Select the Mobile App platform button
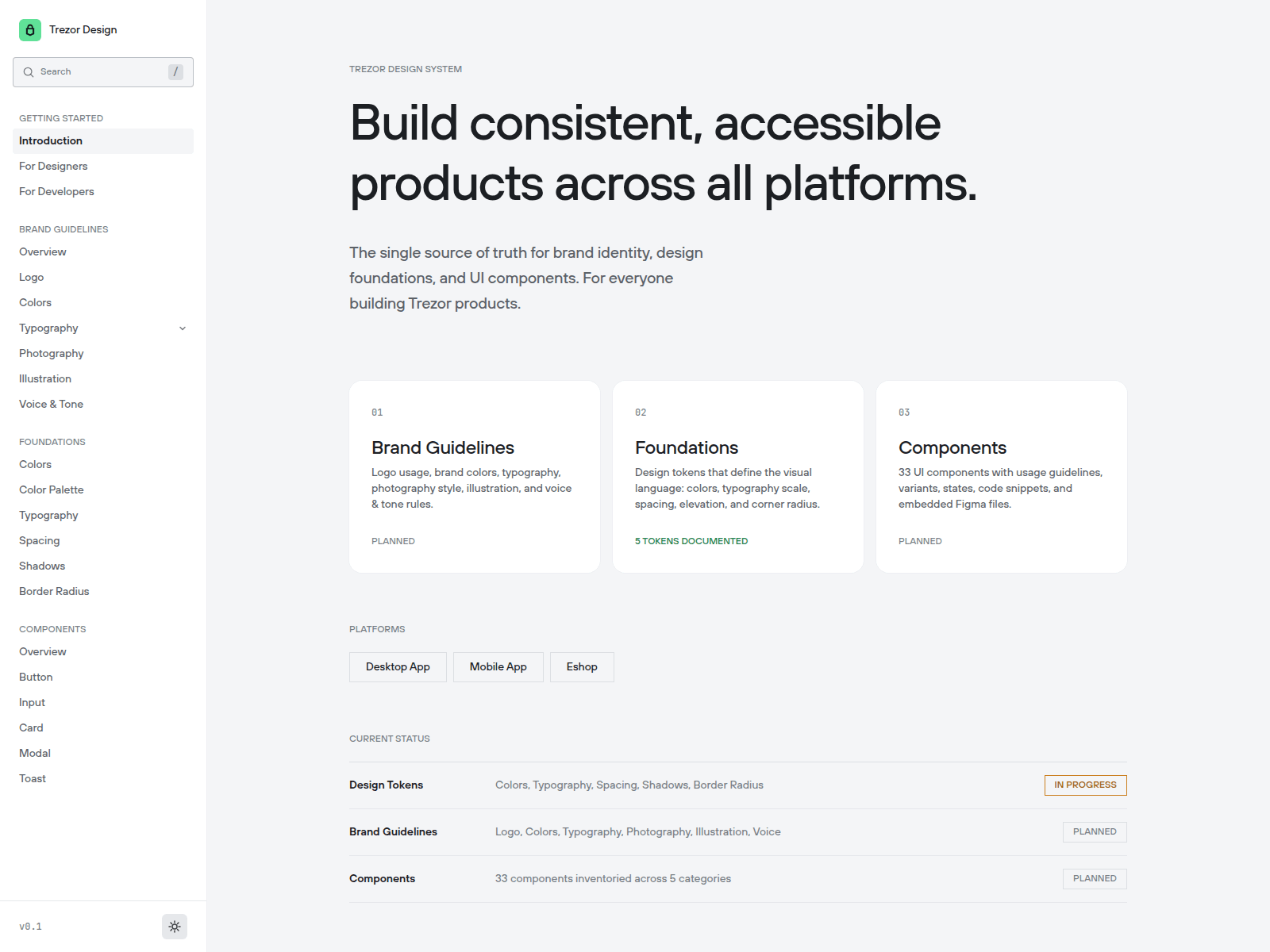The height and width of the screenshot is (952, 1270). (x=498, y=667)
